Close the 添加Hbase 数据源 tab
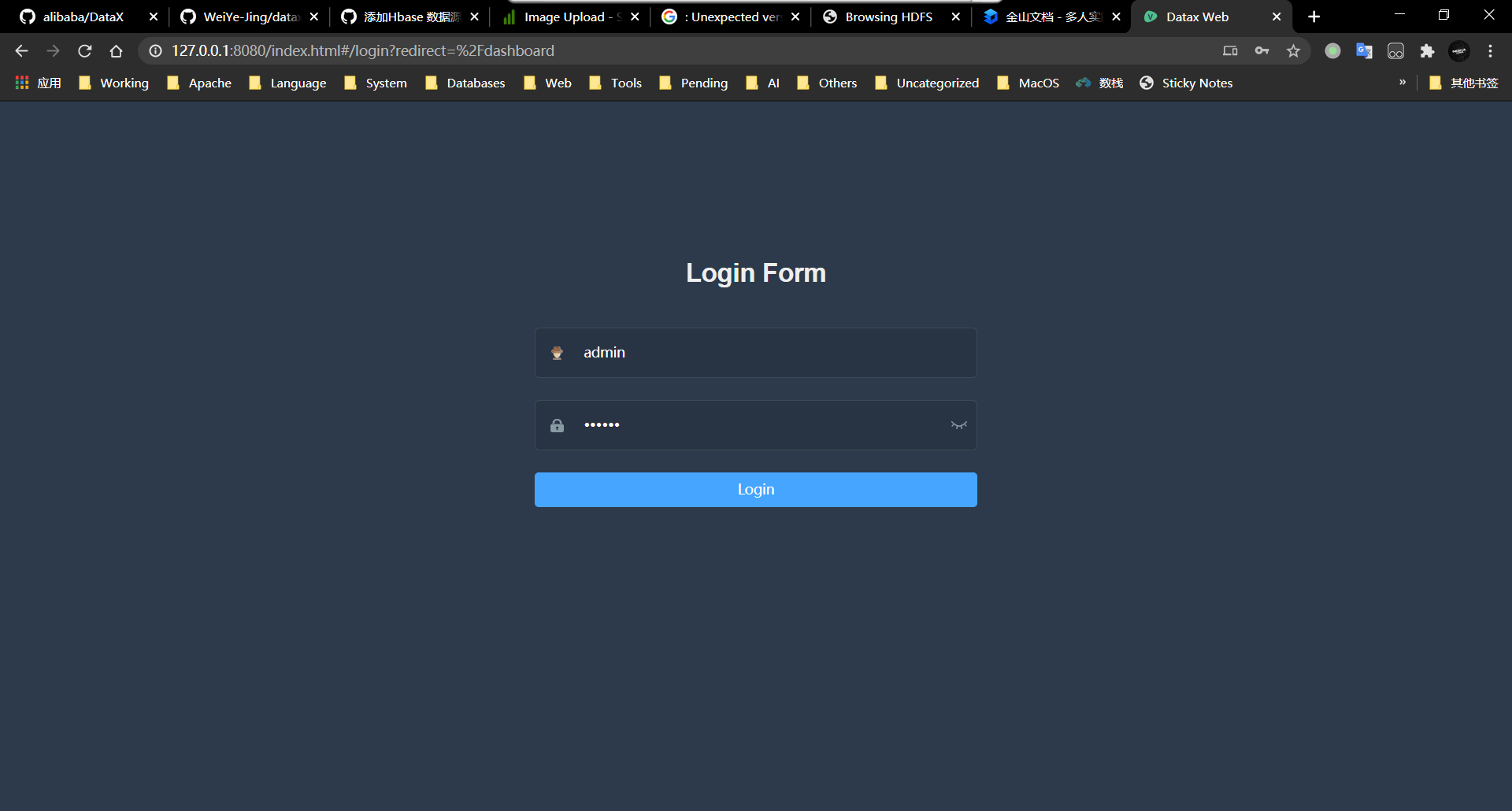Image resolution: width=1512 pixels, height=811 pixels. [x=474, y=17]
